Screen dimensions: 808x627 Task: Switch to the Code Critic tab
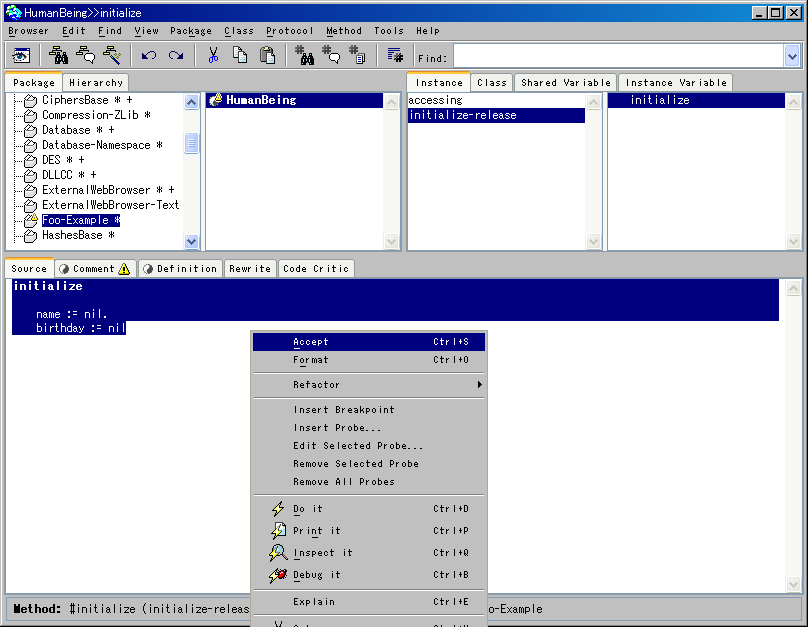click(x=316, y=268)
